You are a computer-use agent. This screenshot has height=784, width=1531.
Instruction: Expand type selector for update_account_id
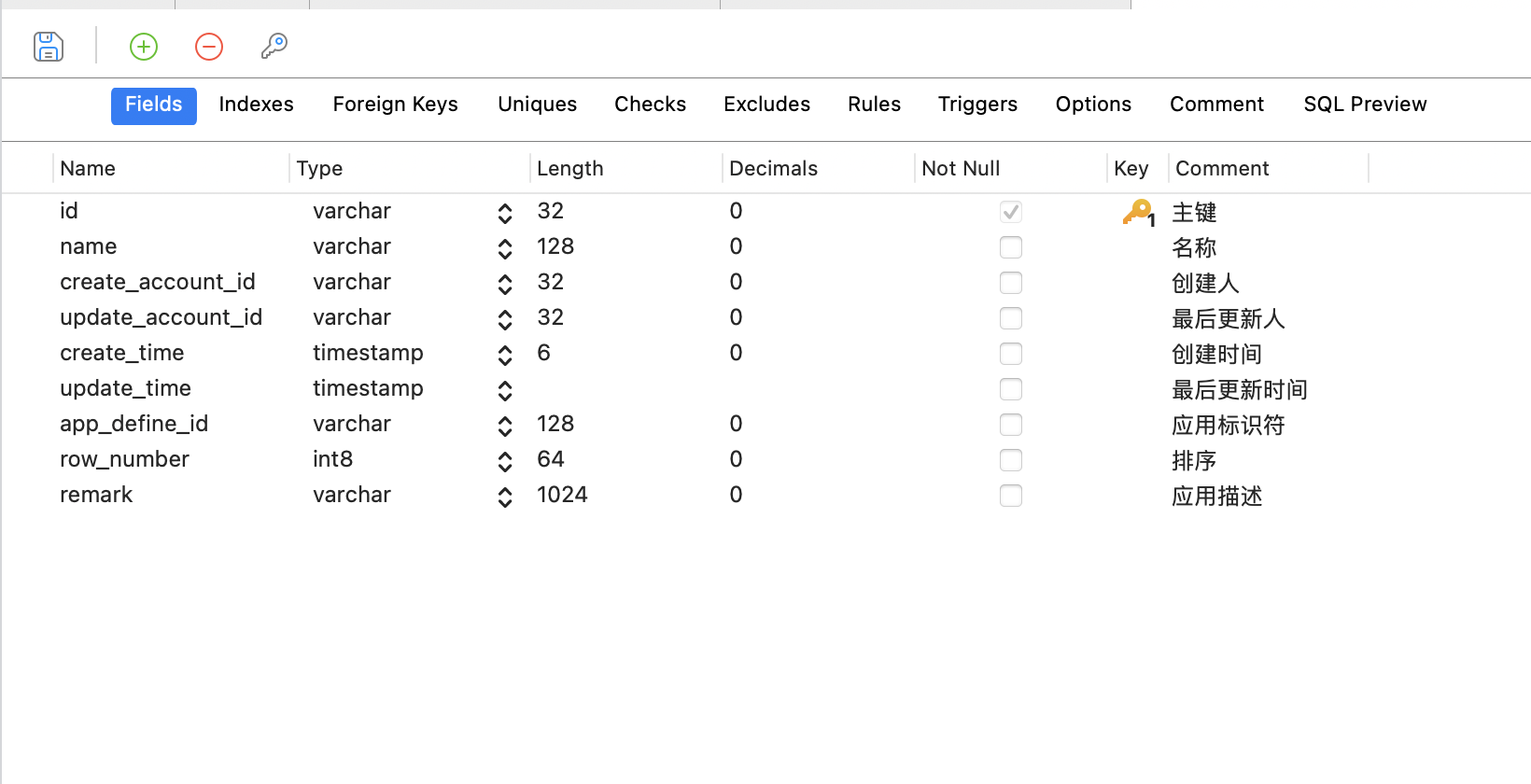[x=505, y=320]
